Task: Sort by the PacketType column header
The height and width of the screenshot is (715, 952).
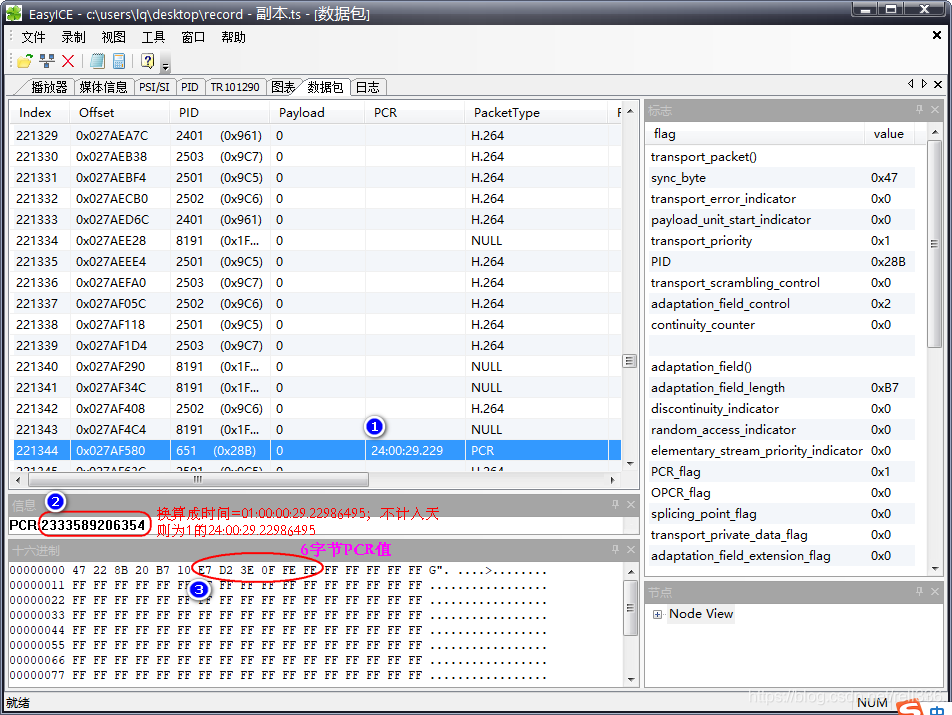Action: (x=536, y=112)
